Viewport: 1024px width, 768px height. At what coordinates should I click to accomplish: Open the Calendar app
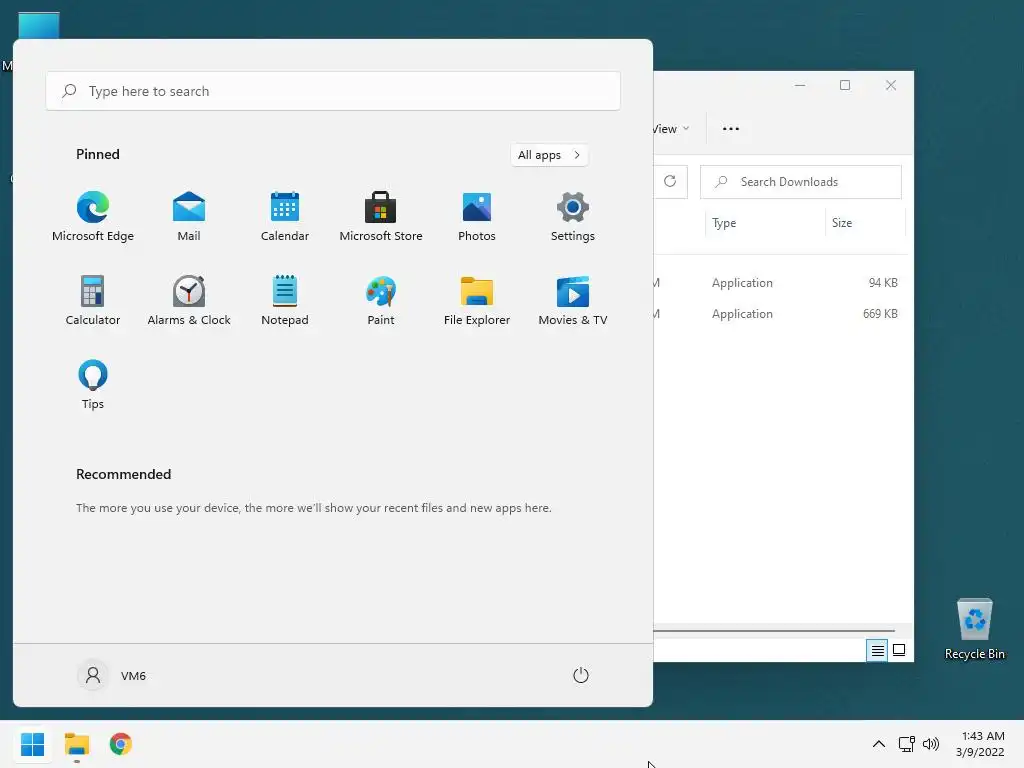(285, 217)
